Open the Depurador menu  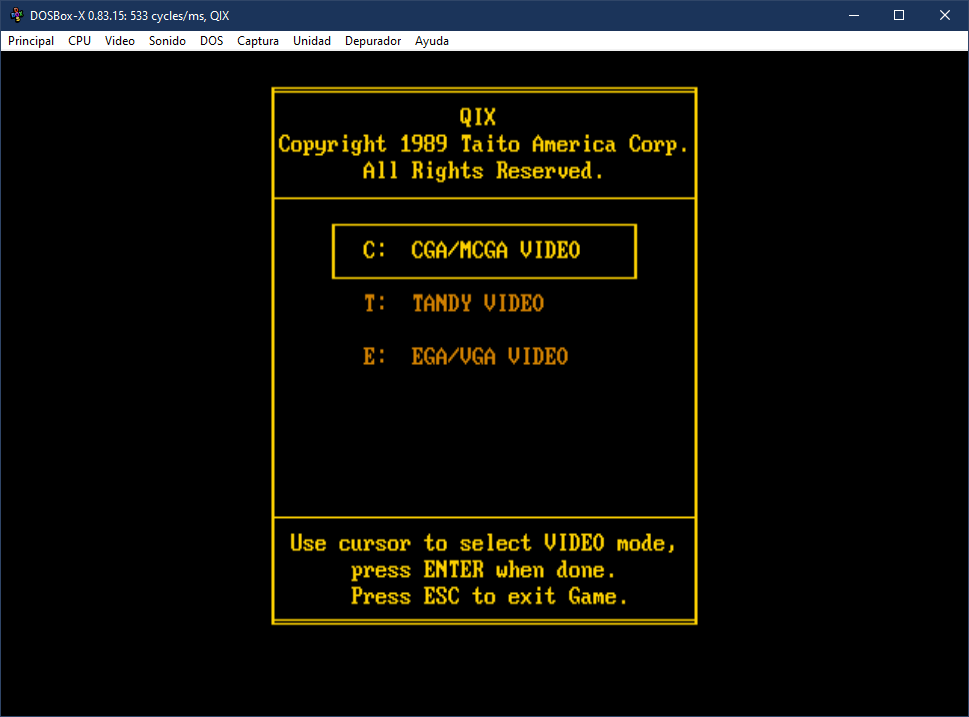pyautogui.click(x=372, y=41)
